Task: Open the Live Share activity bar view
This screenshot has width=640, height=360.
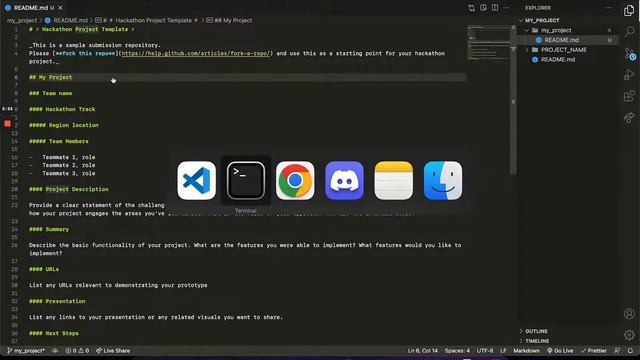Action: pyautogui.click(x=629, y=118)
